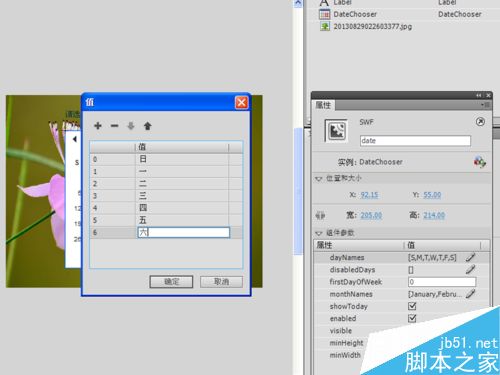Click the X value 92.15
500x375 pixels.
point(369,195)
